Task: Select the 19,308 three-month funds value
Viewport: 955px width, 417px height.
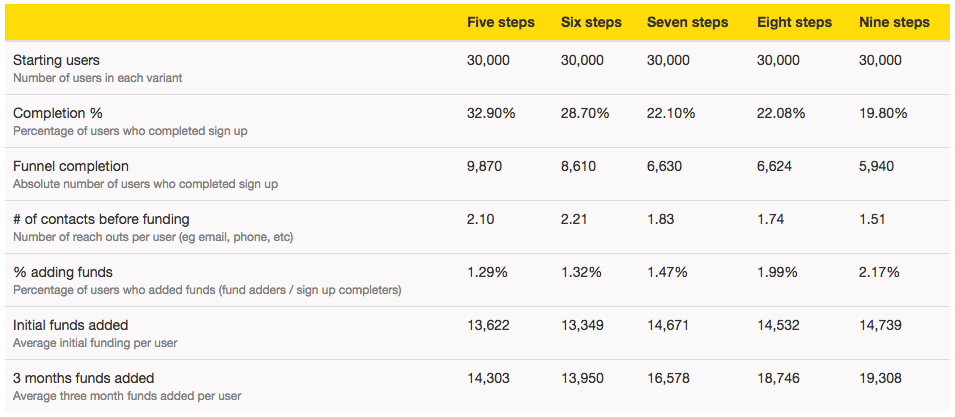Action: 880,378
